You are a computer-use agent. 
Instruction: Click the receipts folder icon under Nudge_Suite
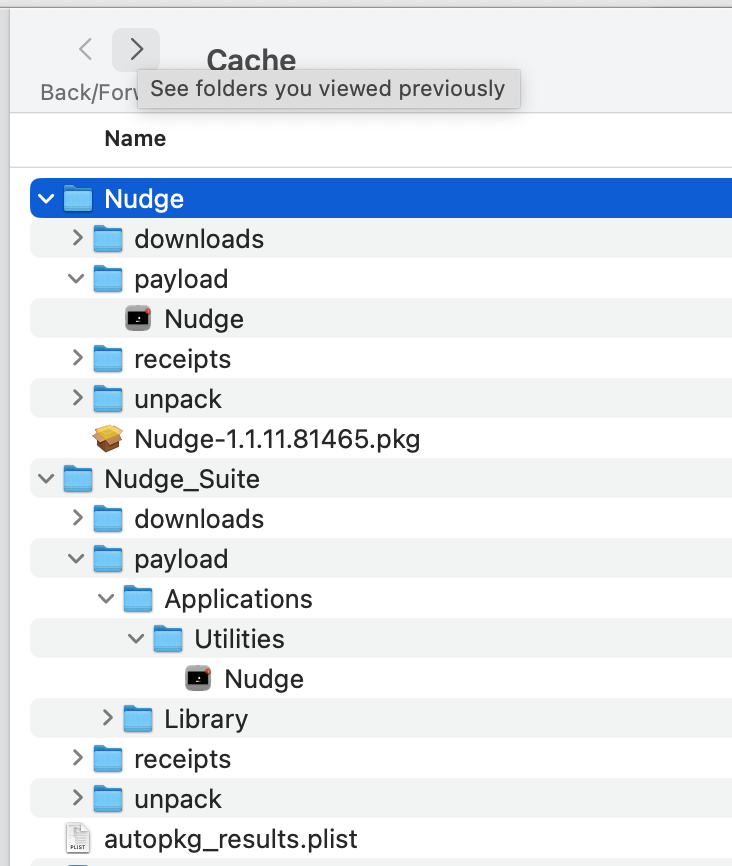107,758
